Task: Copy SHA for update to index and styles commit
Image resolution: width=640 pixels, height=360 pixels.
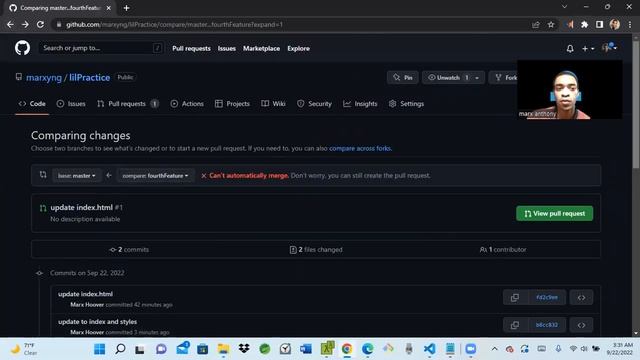Action: click(515, 325)
